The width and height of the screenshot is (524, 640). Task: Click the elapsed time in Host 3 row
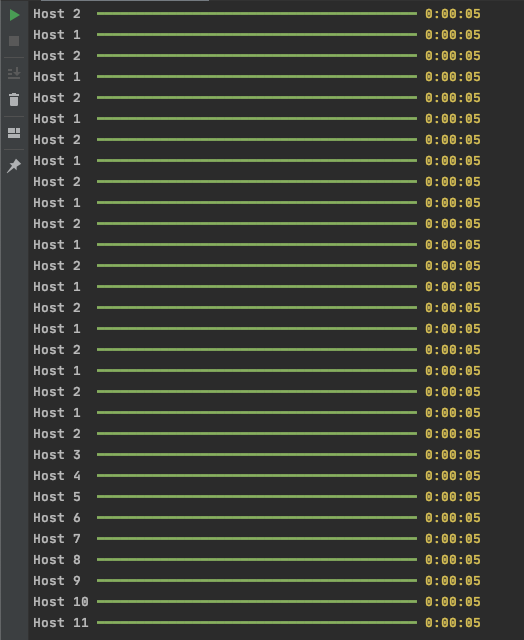pyautogui.click(x=453, y=455)
